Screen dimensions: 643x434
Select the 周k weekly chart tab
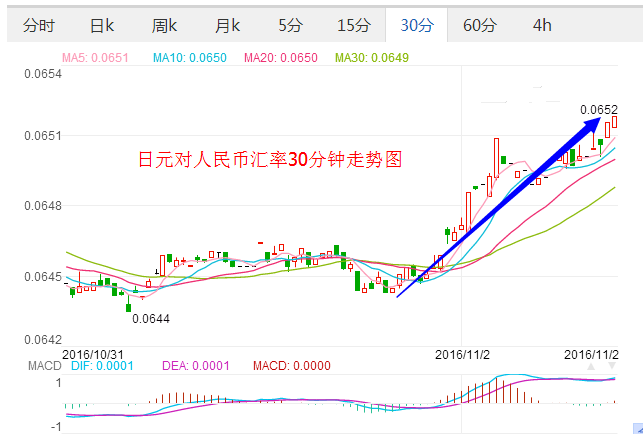166,26
